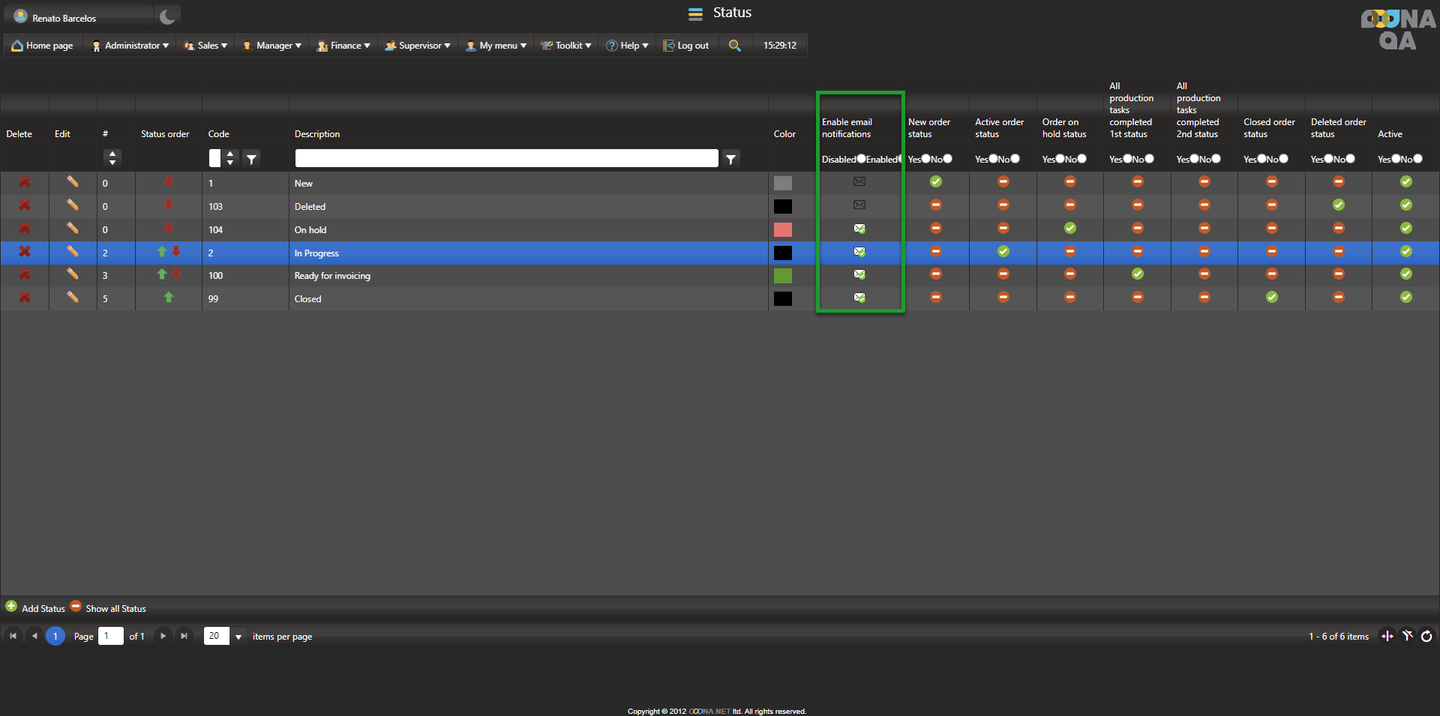Click the Description column filter icon
Image resolution: width=1440 pixels, height=716 pixels.
(x=731, y=159)
